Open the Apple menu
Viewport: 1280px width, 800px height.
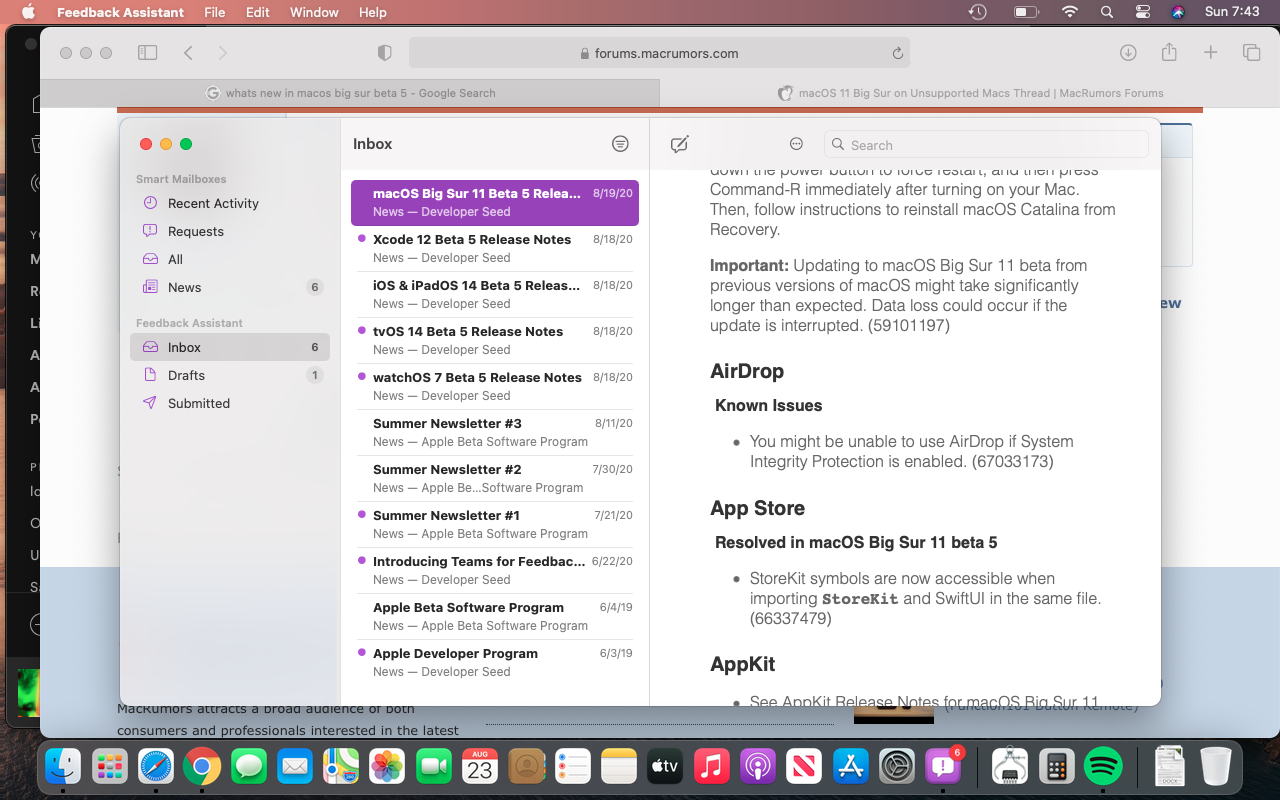tap(28, 12)
